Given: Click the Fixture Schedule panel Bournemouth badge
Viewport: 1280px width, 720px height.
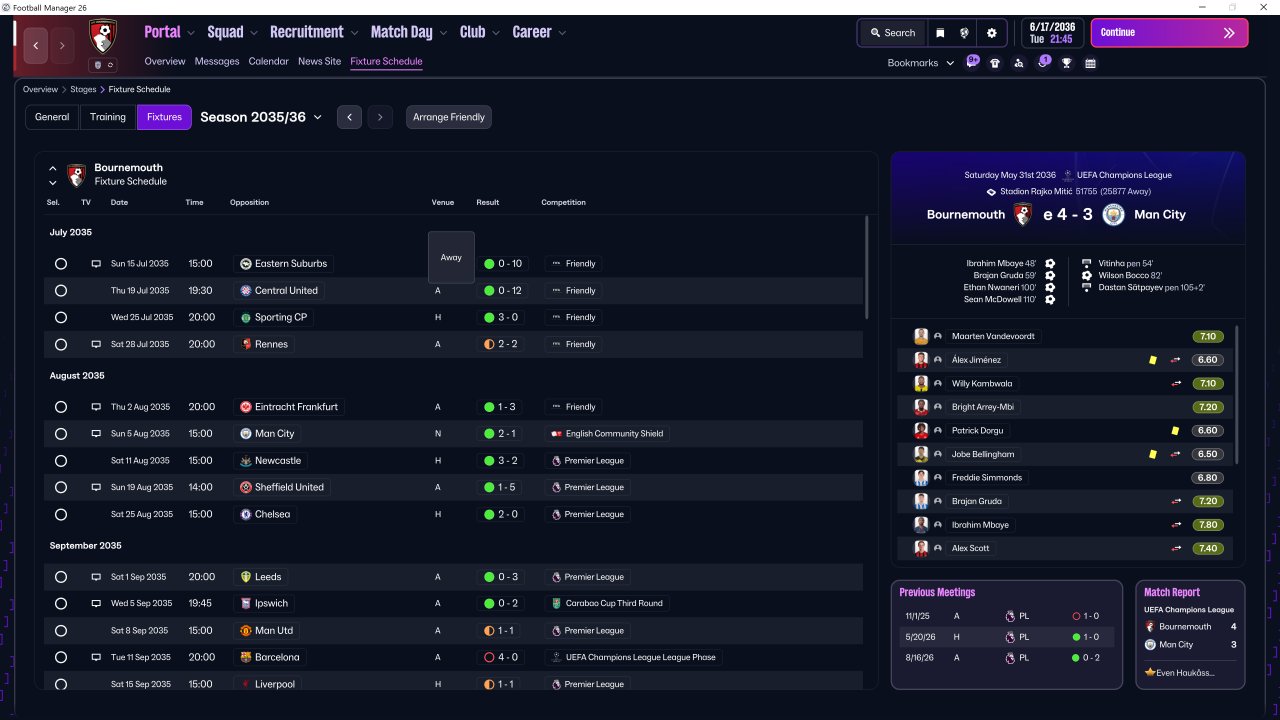Looking at the screenshot, I should point(76,175).
